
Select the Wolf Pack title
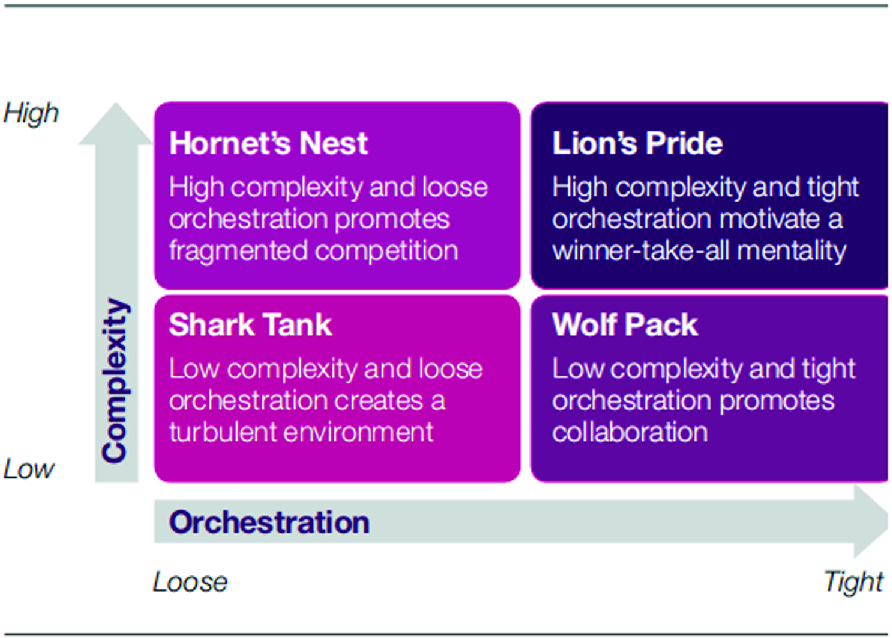click(x=625, y=325)
